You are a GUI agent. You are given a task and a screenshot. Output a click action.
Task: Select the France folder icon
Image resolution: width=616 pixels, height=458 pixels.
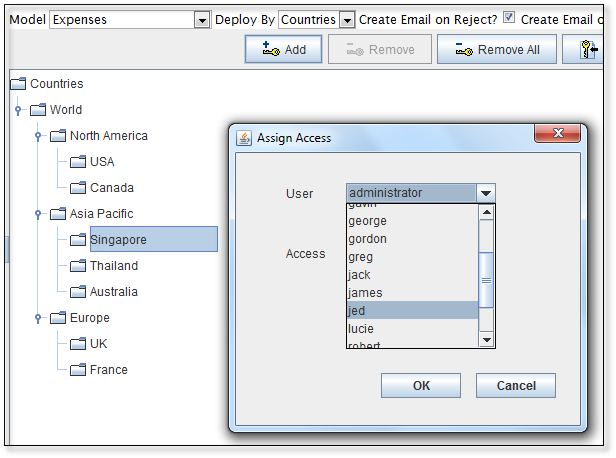[78, 370]
